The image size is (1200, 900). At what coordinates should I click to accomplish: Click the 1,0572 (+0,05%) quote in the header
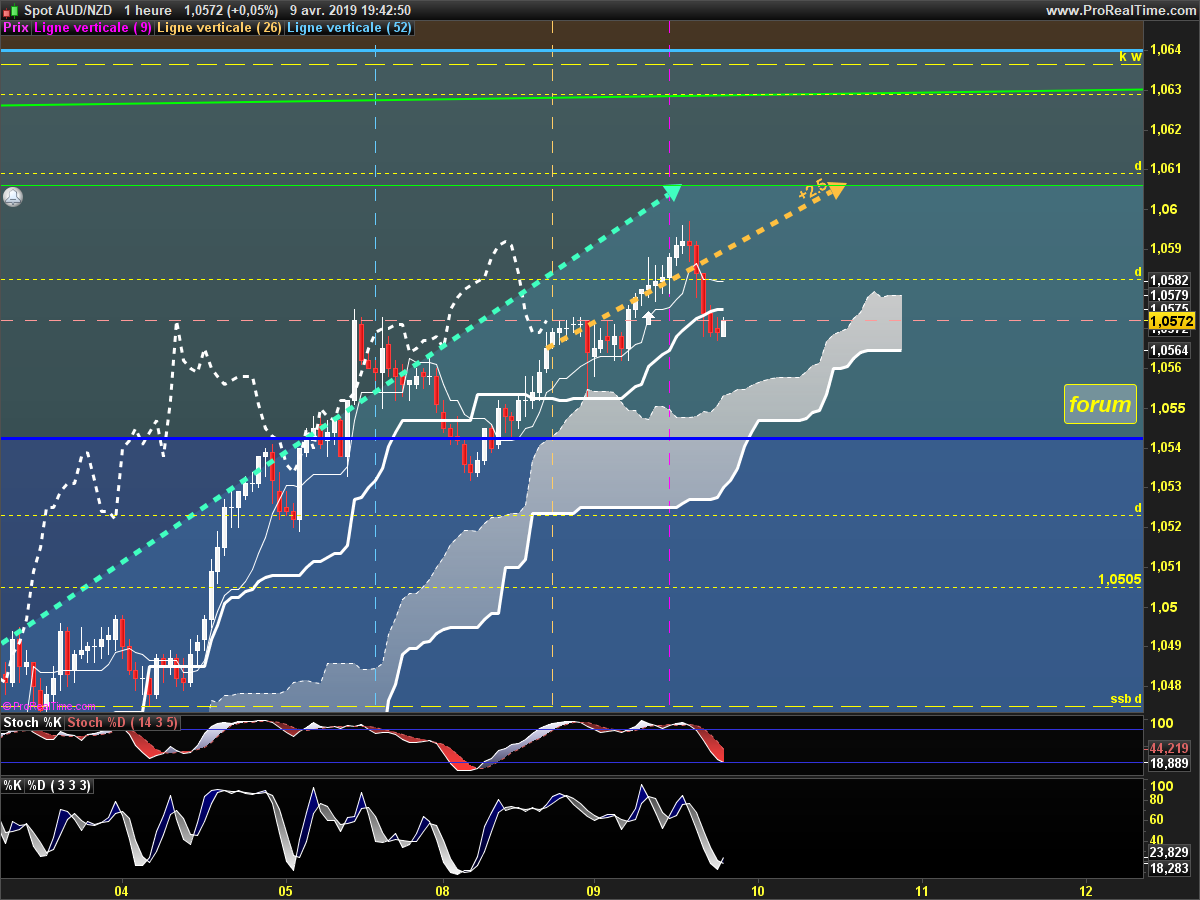coord(232,10)
